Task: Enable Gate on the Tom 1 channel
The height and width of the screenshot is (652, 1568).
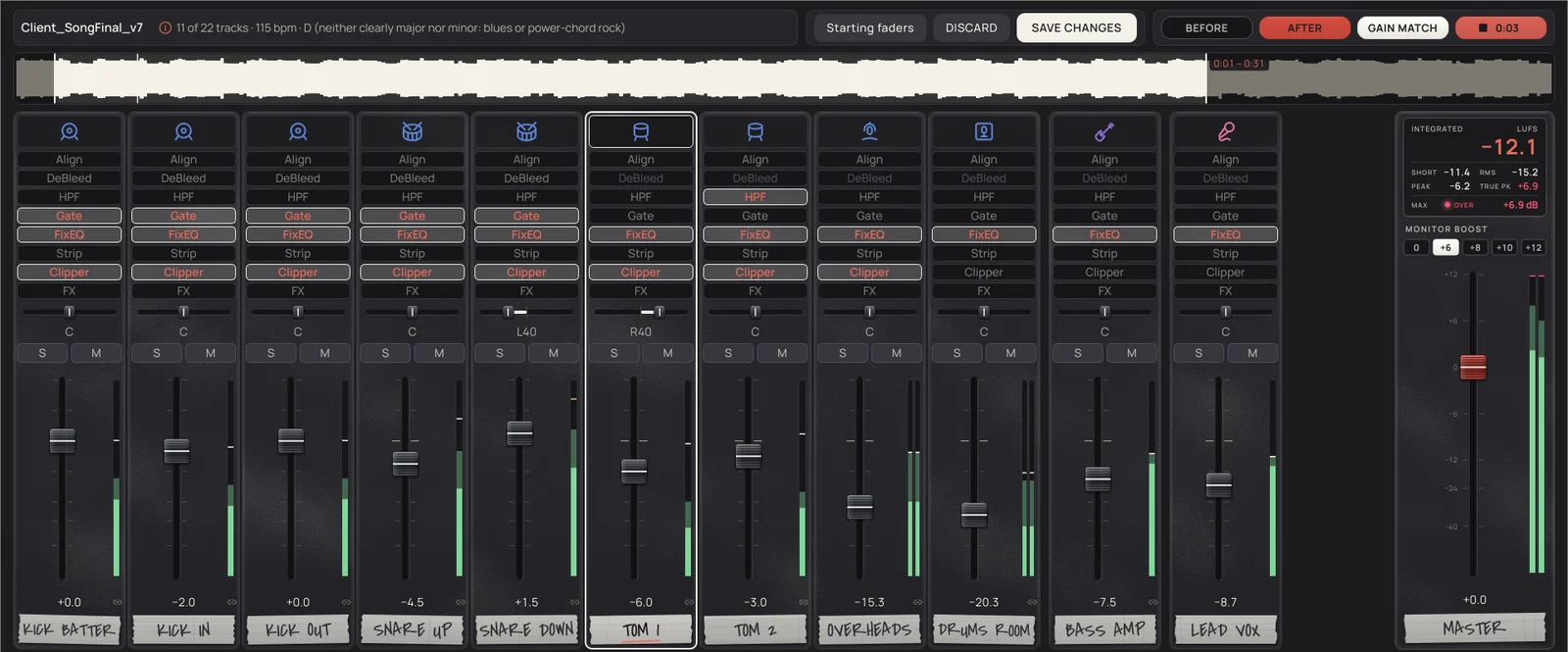Action: [x=641, y=216]
